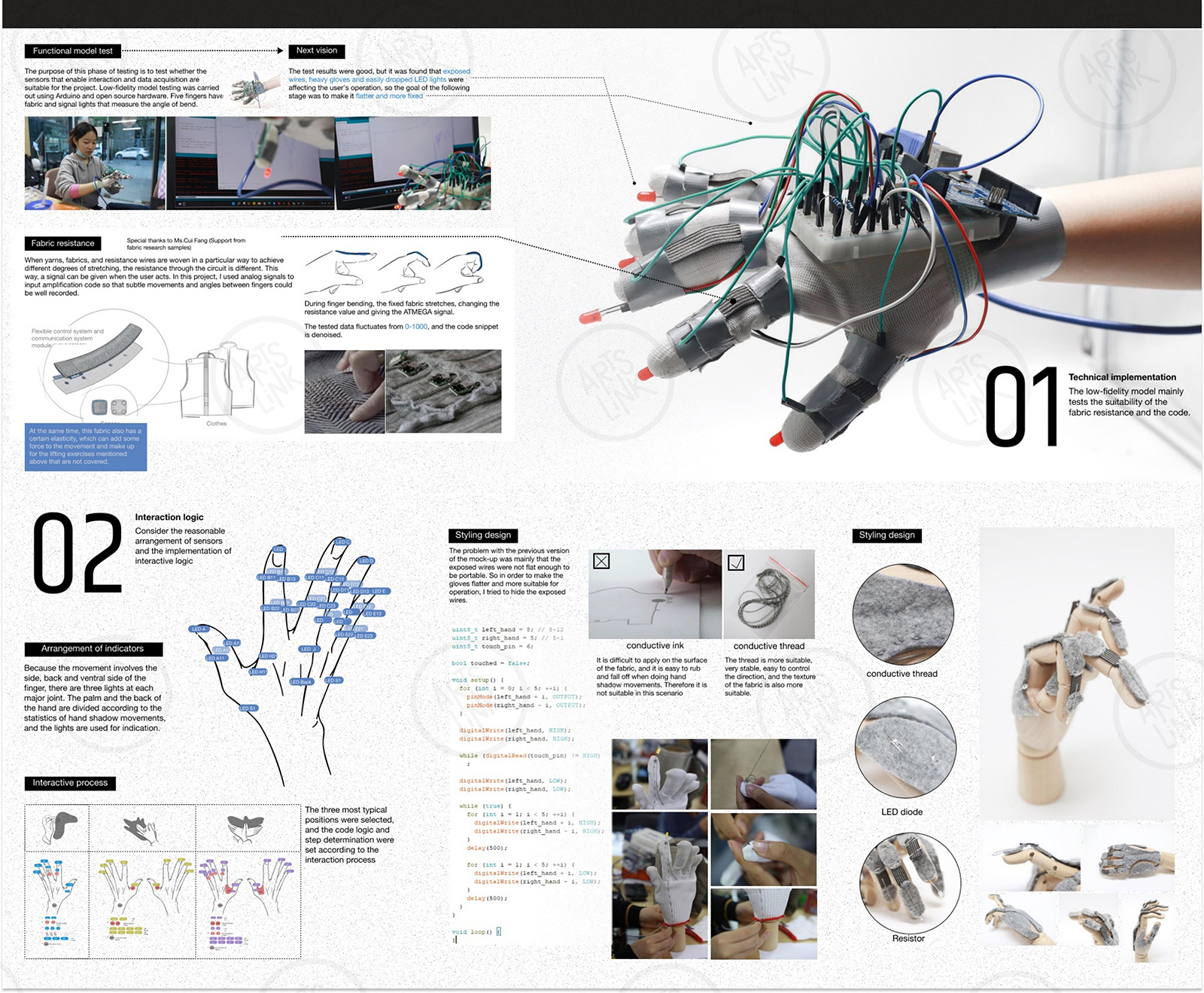The height and width of the screenshot is (993, 1204).
Task: Click the large wooden hand mannequin photo
Action: point(1077,674)
